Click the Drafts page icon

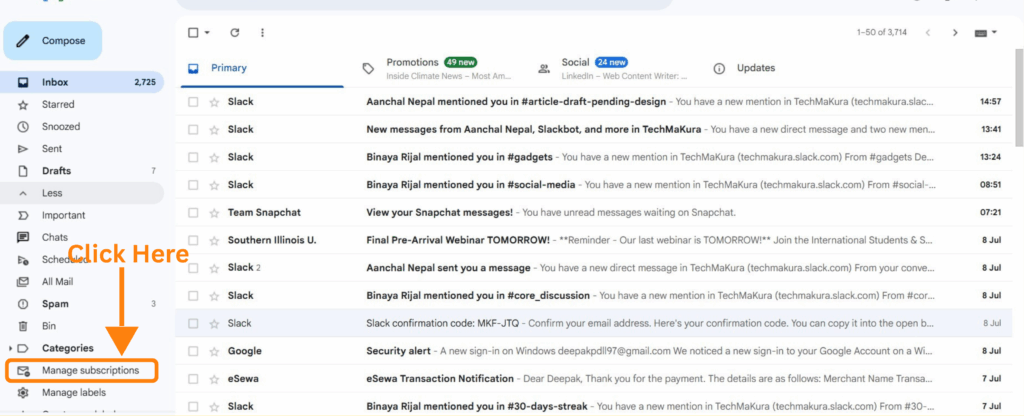(23, 171)
